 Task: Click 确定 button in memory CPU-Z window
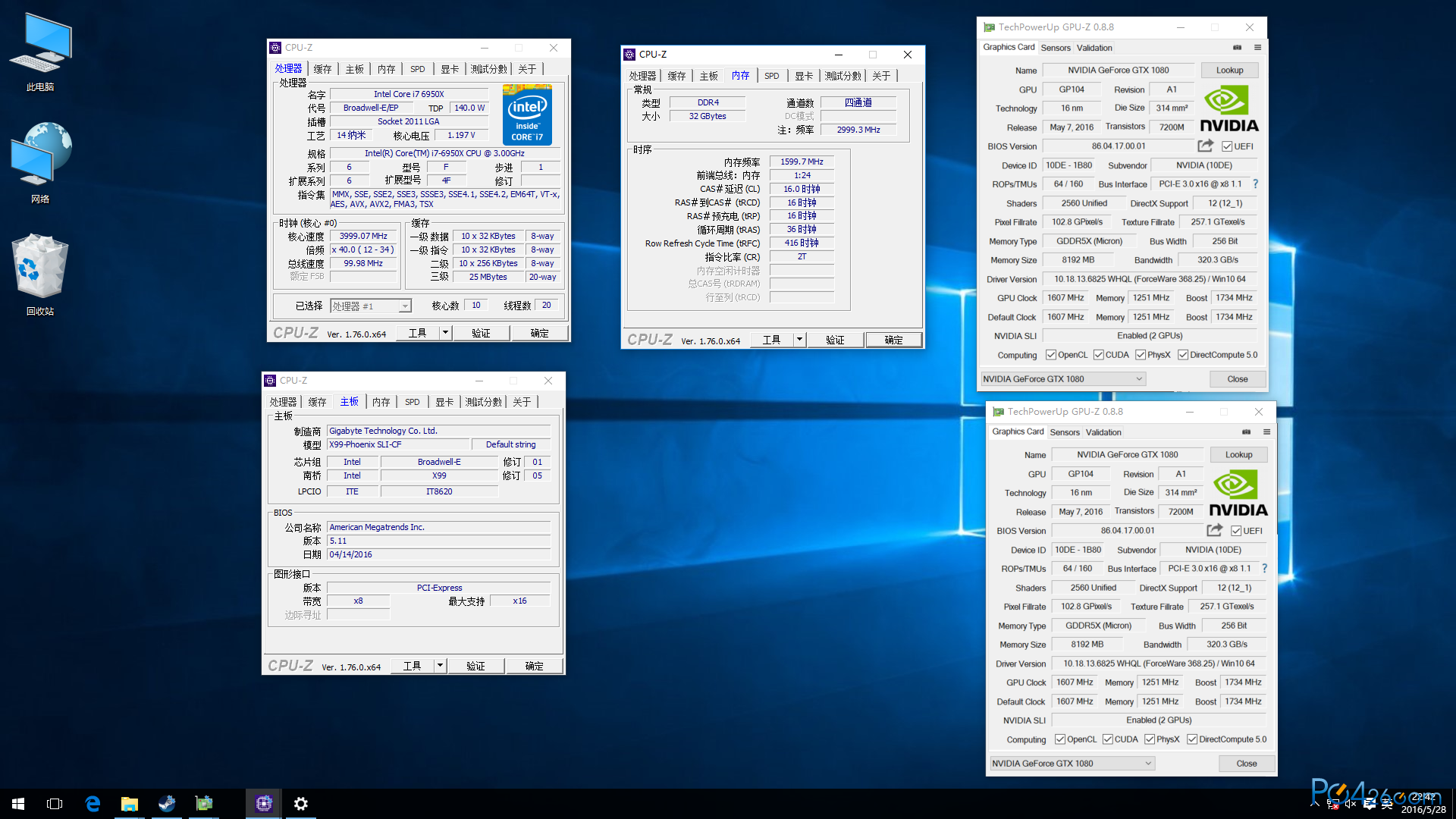tap(893, 340)
